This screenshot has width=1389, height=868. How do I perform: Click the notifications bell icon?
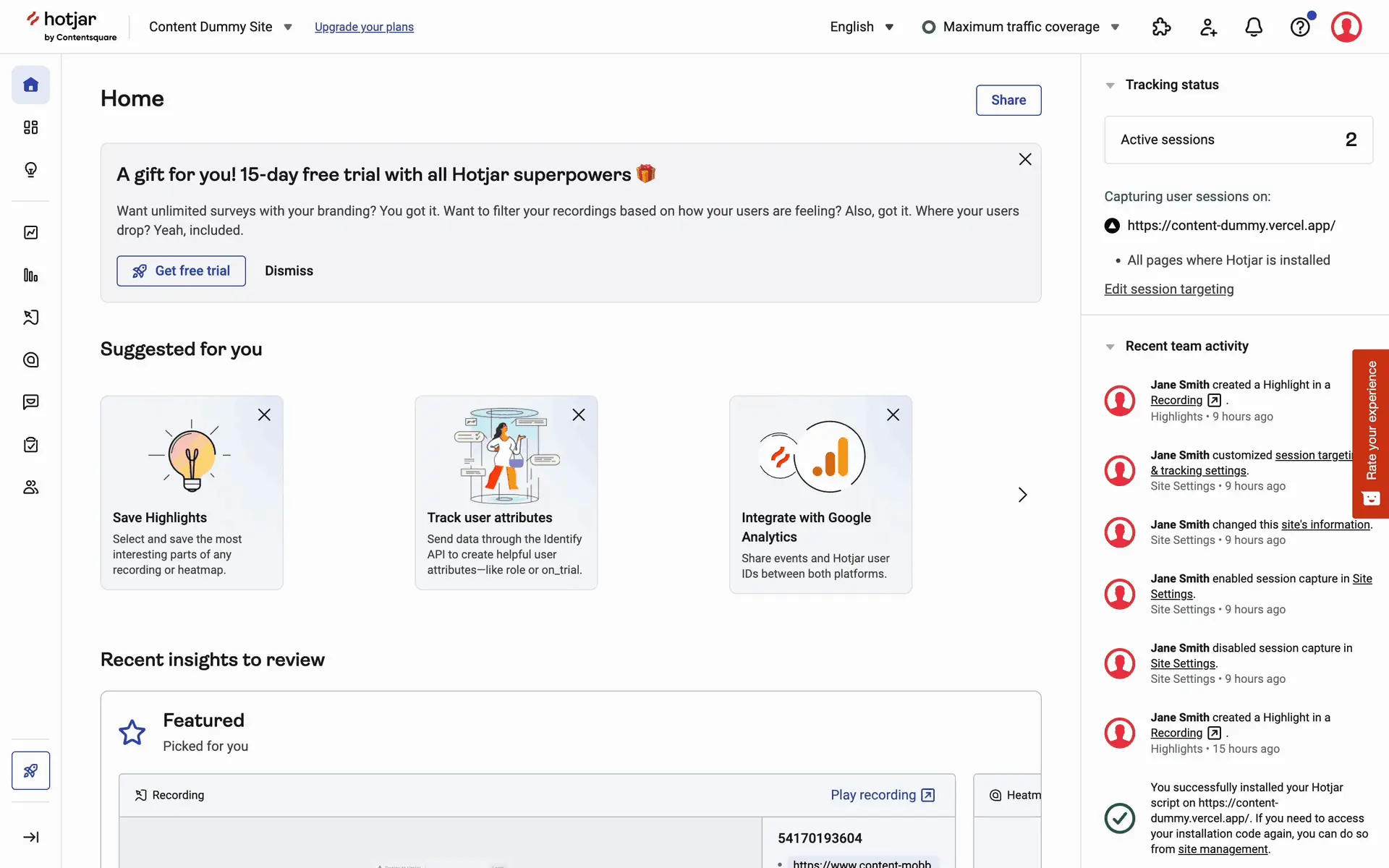click(1254, 27)
